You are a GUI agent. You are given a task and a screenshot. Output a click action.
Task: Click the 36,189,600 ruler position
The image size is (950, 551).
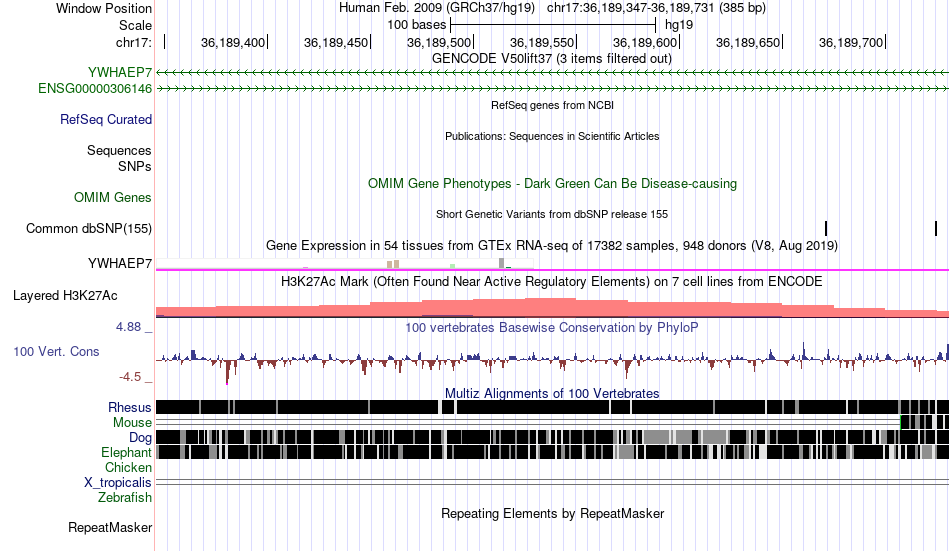(645, 42)
